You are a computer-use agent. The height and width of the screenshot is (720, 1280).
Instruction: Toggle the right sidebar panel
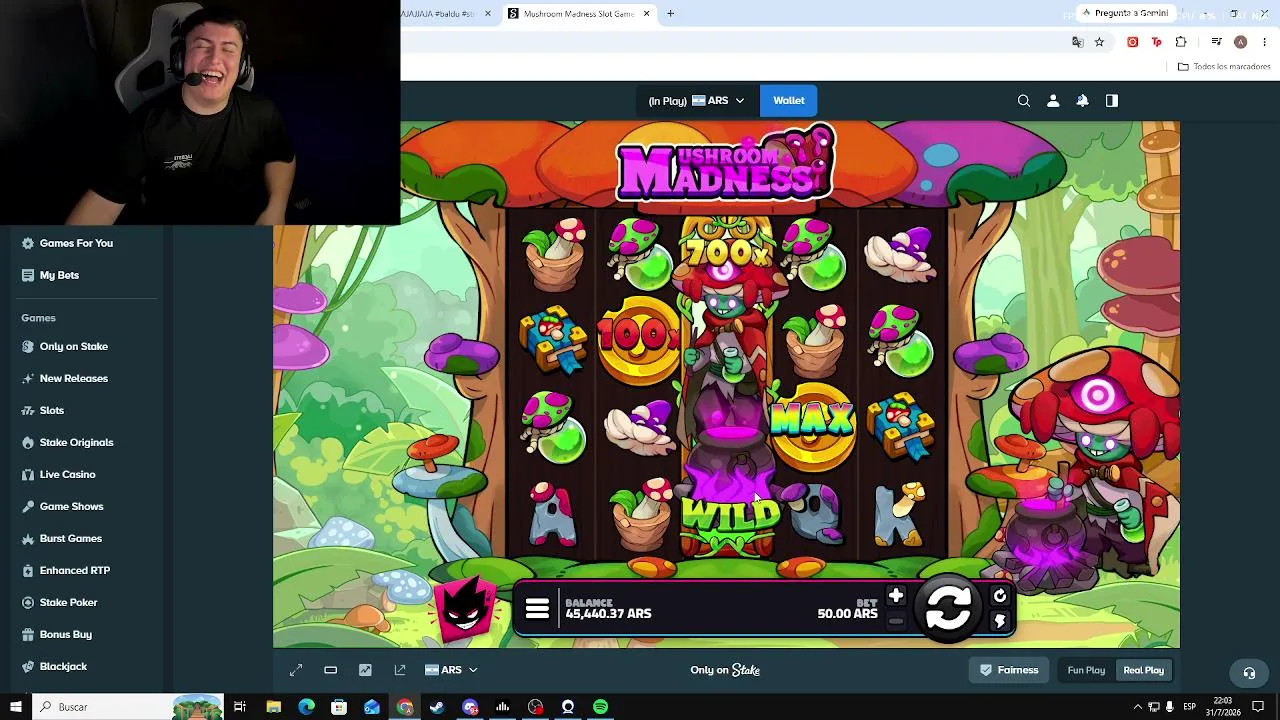pos(1112,100)
